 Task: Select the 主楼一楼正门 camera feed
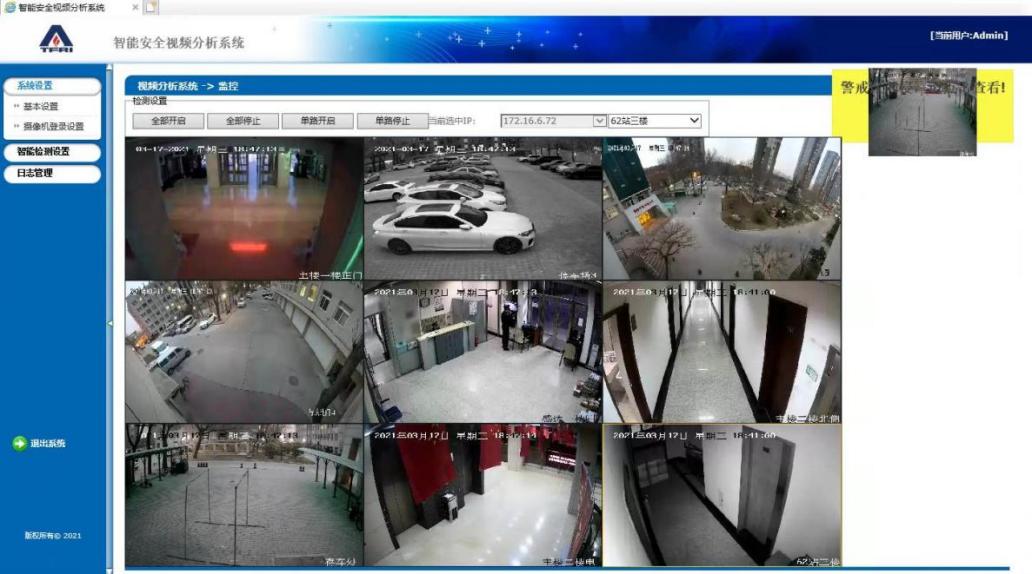click(243, 208)
